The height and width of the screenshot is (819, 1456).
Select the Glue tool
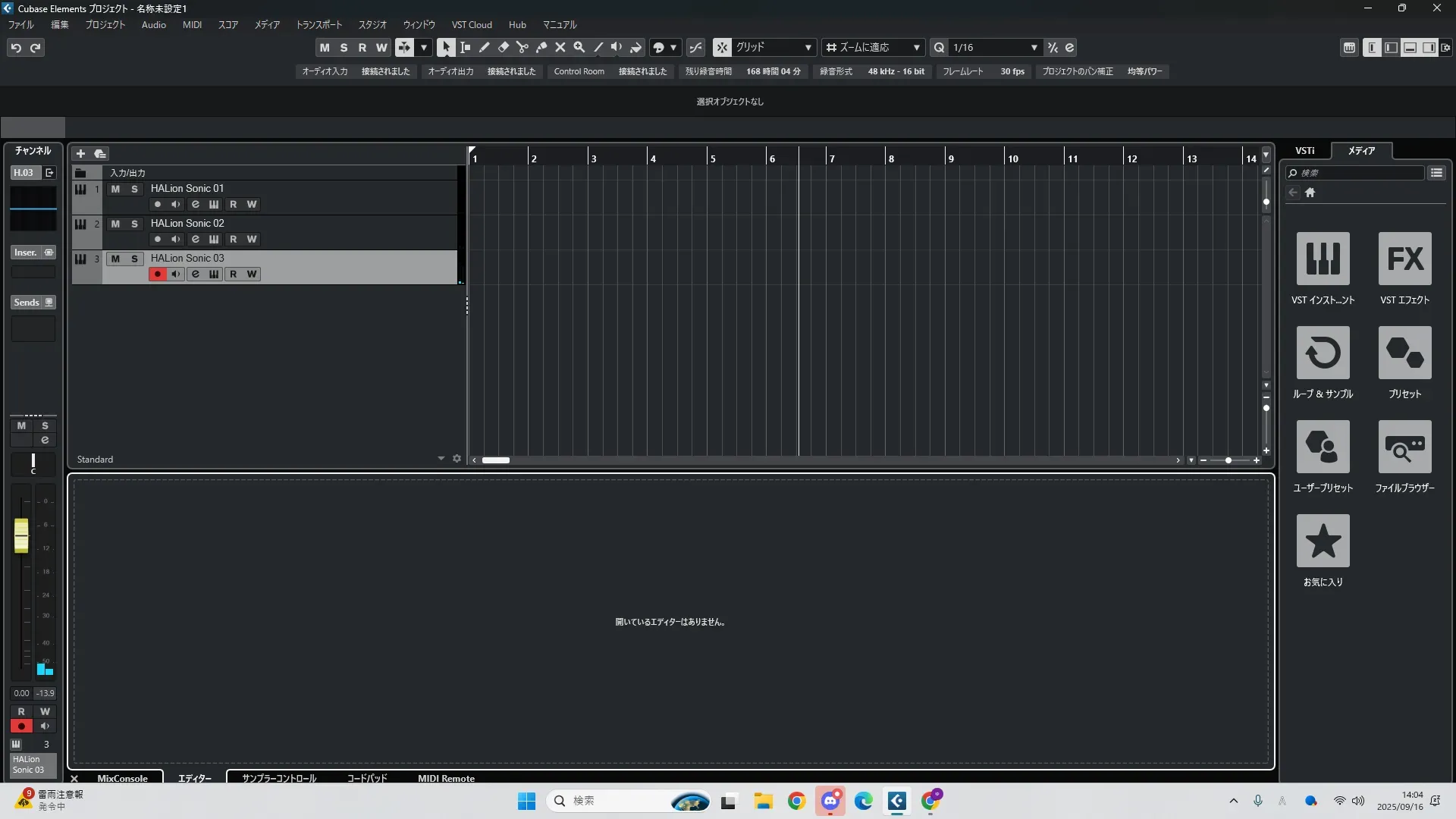[541, 47]
